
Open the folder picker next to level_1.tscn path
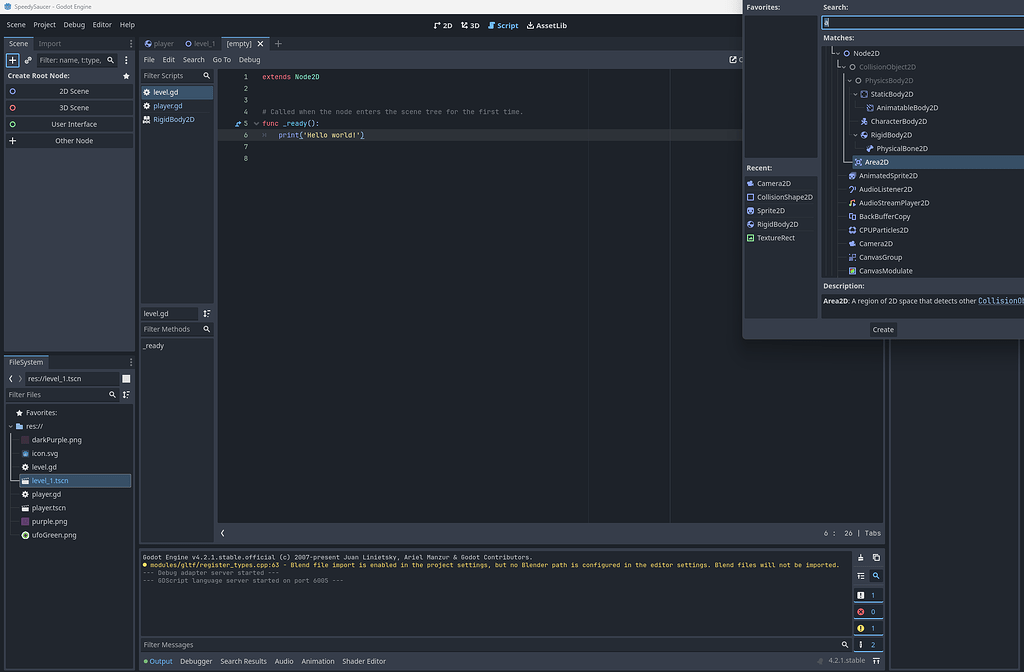pos(126,378)
